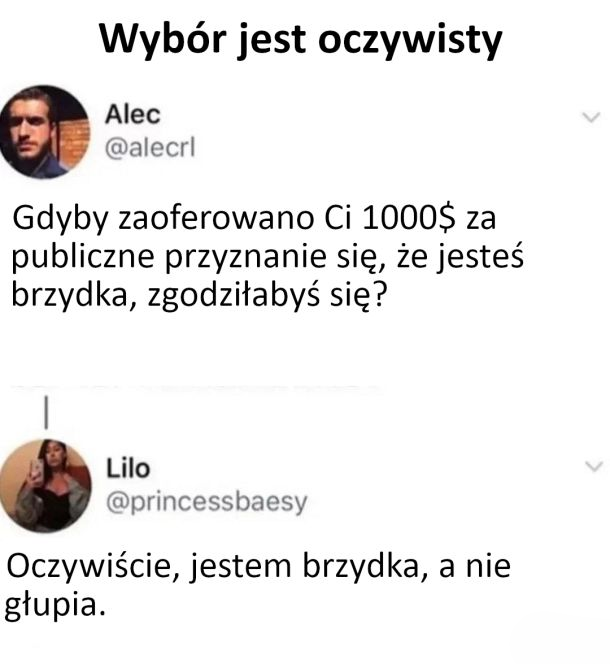Open Lilo's reply starting with "Oczywiście"

[258, 585]
